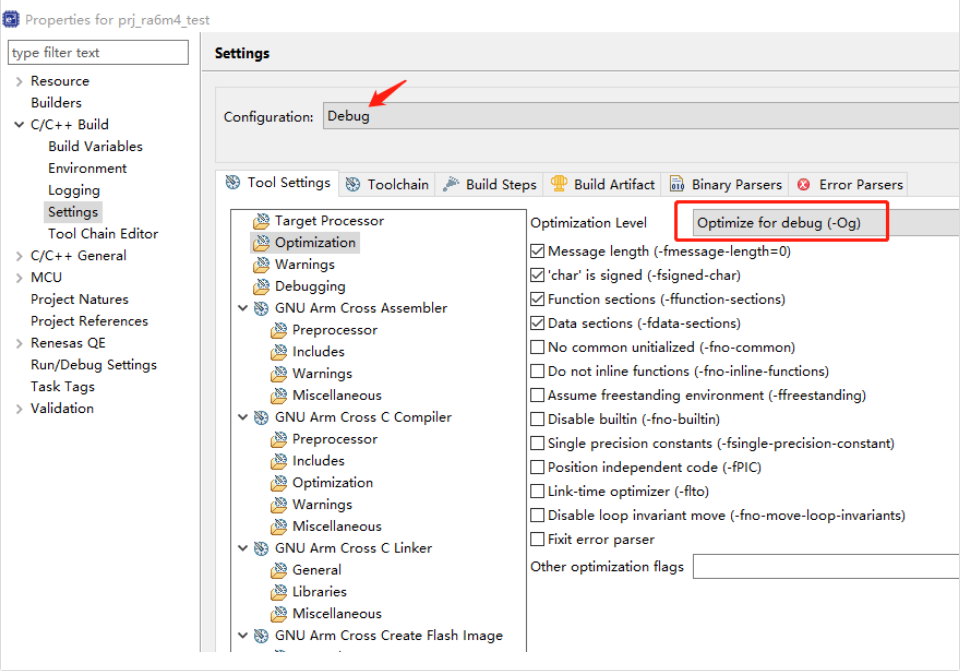Uncheck Data sections (-fdata-sections)
960x671 pixels.
[537, 323]
